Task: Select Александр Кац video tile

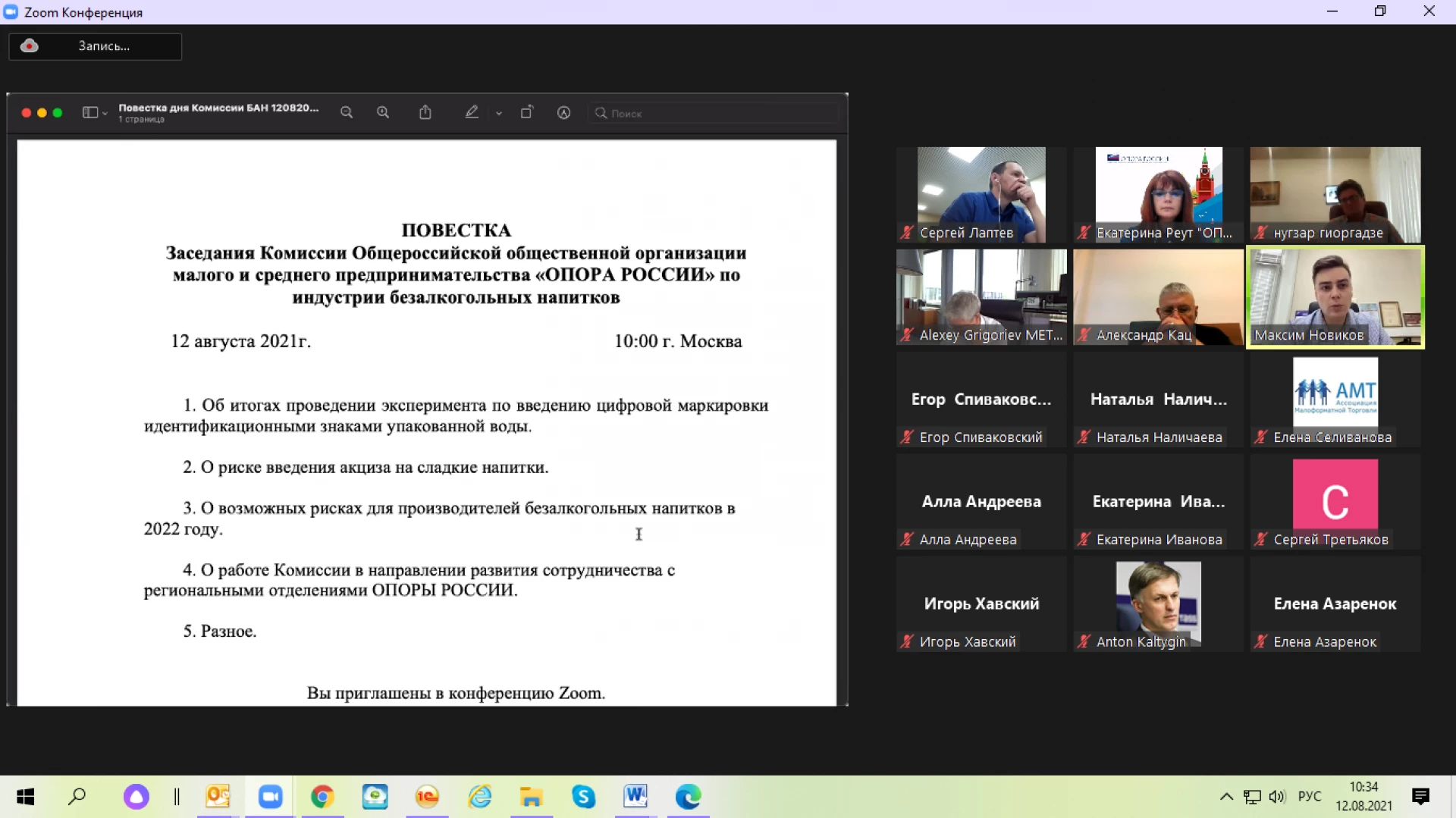Action: 1159,297
